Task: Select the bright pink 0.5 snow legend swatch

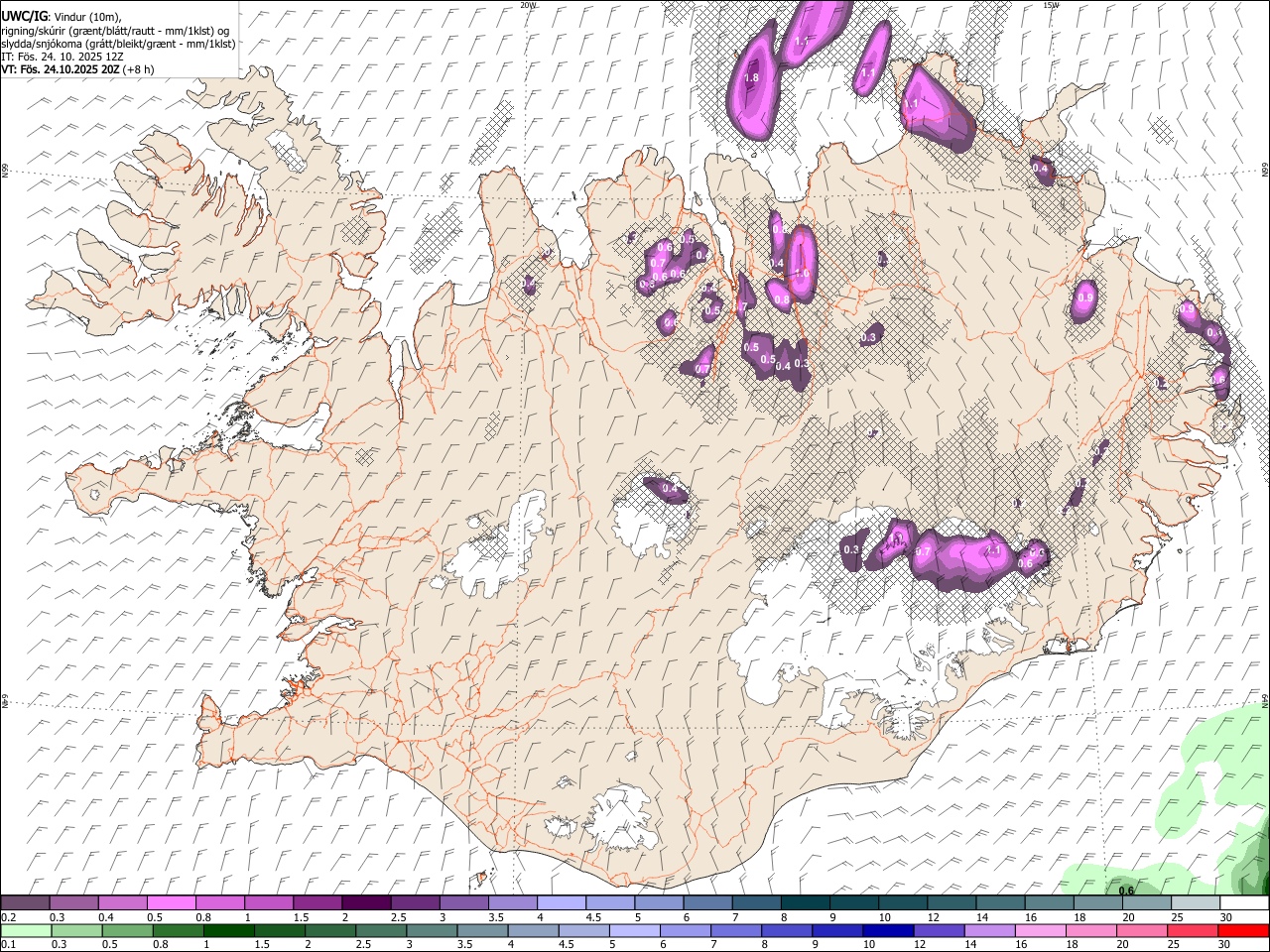Action: 171,903
